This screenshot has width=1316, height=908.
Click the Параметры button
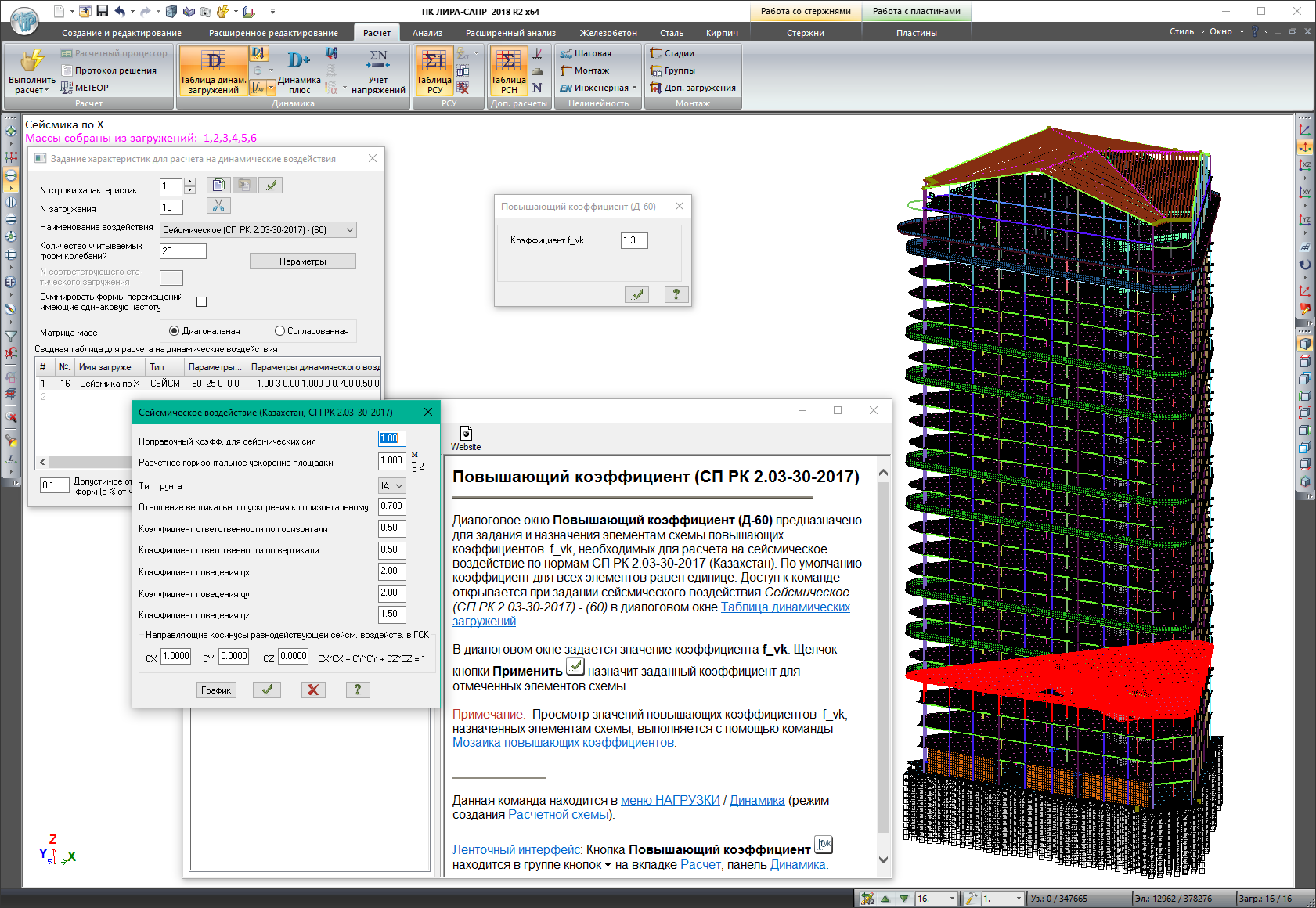[302, 261]
